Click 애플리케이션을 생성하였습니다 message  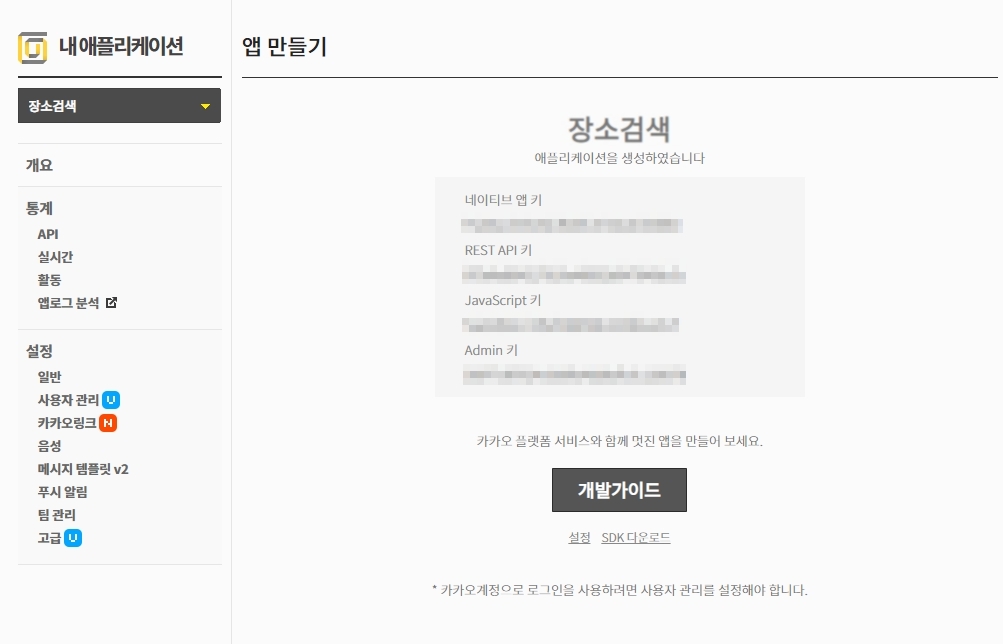pos(619,158)
